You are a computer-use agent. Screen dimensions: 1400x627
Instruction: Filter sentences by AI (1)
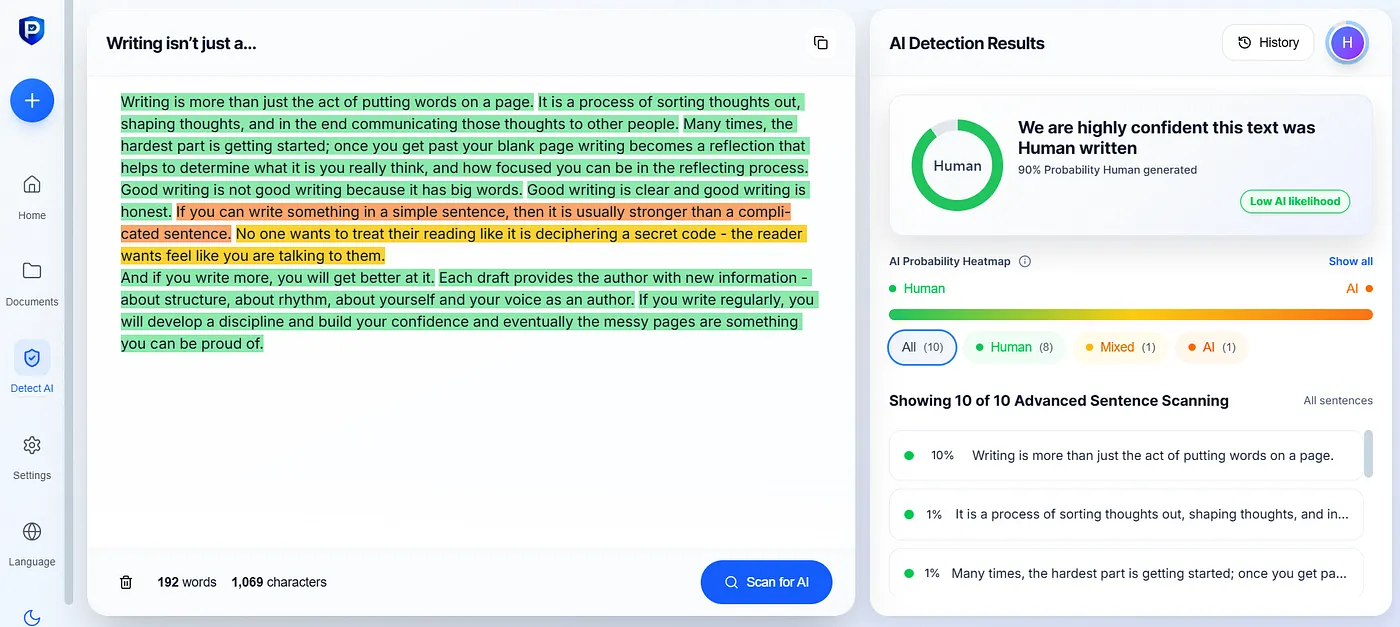(x=1212, y=347)
